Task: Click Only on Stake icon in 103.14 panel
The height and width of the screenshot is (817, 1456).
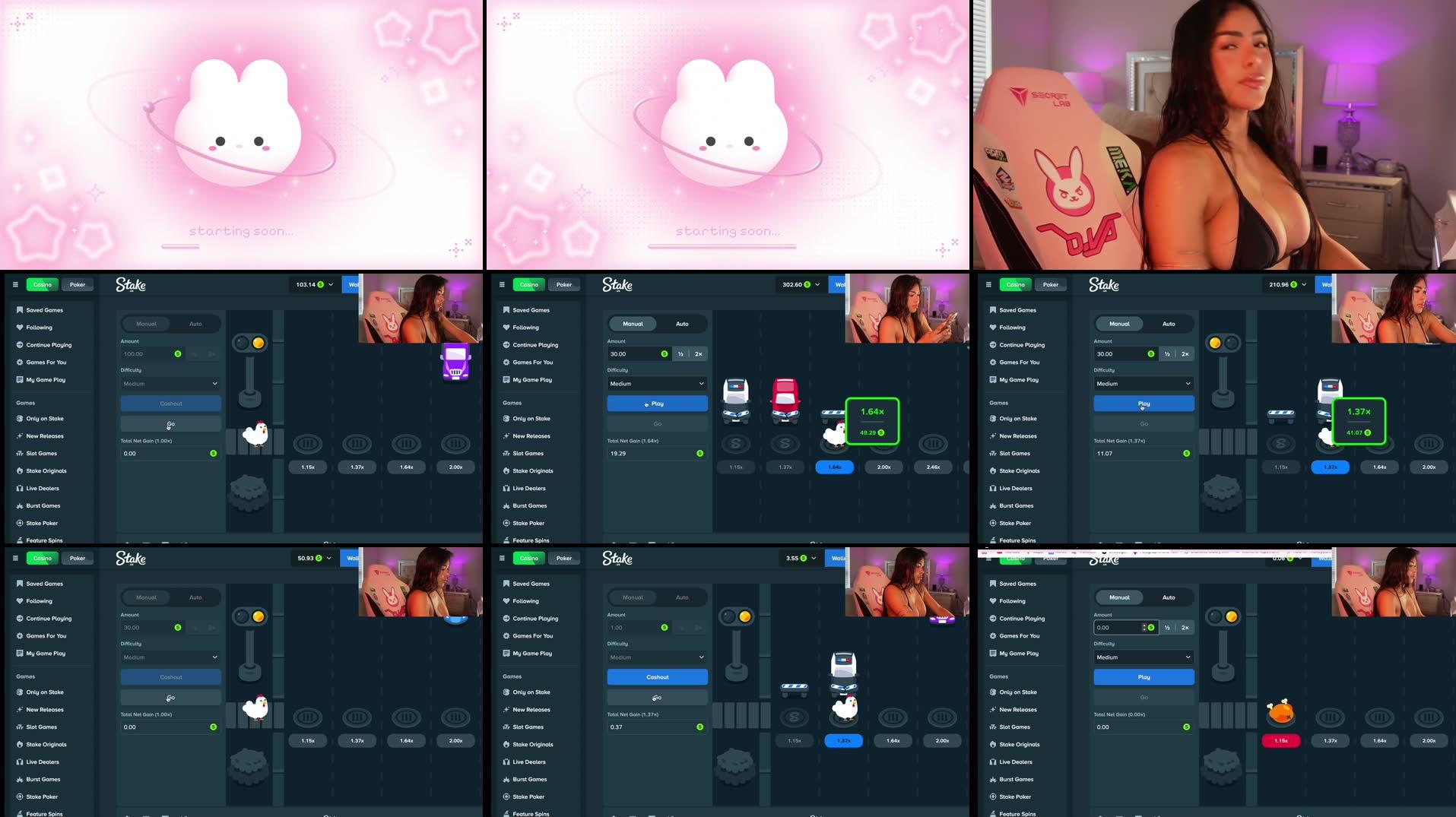Action: 20,419
